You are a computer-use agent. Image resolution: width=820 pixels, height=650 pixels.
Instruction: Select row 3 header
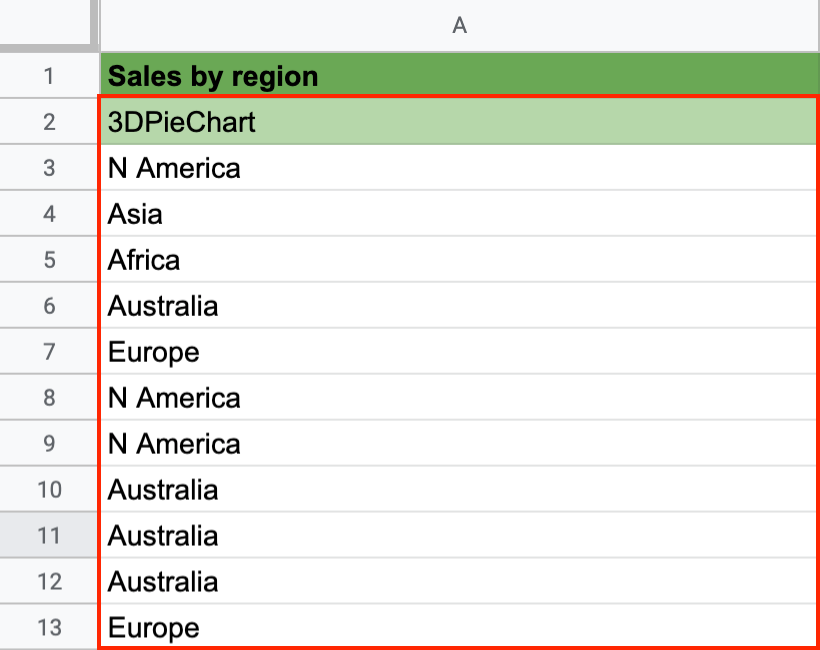coord(49,168)
